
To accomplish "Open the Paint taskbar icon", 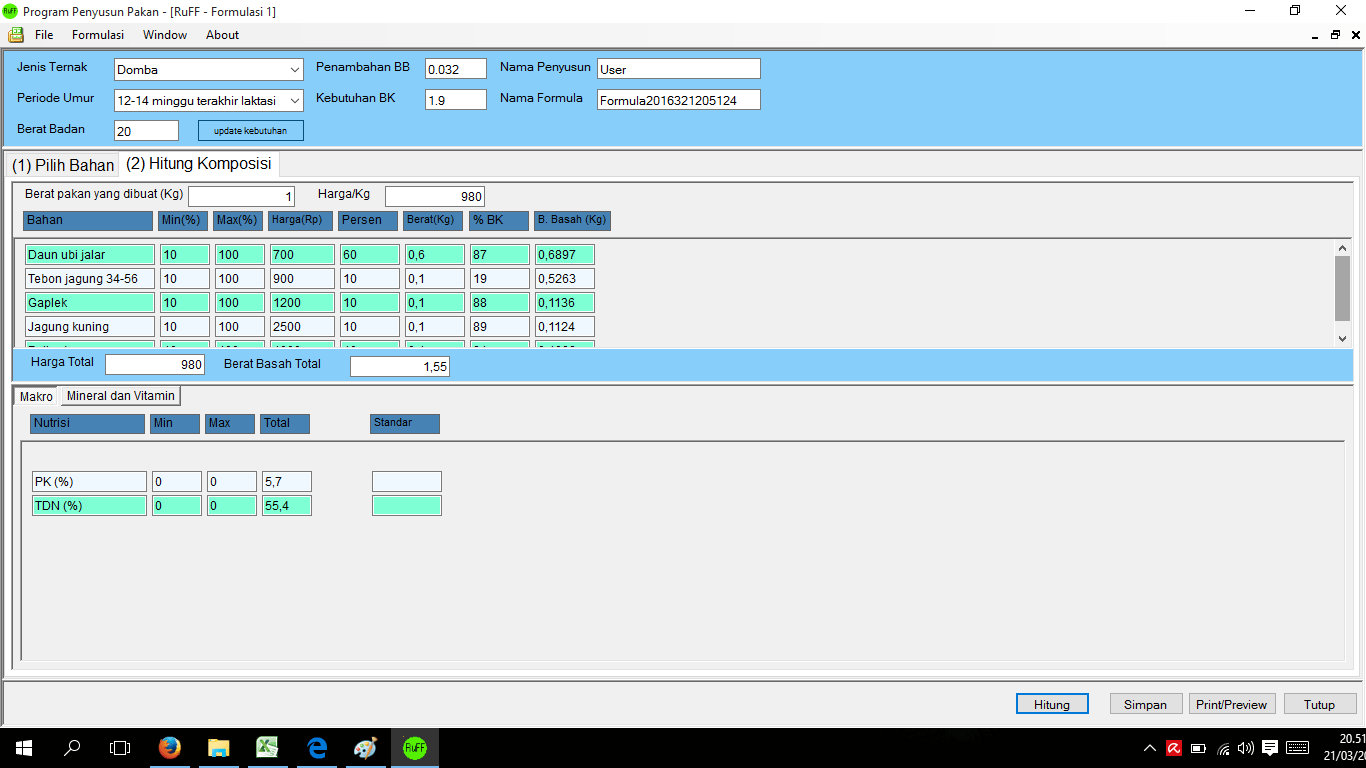I will (x=365, y=747).
